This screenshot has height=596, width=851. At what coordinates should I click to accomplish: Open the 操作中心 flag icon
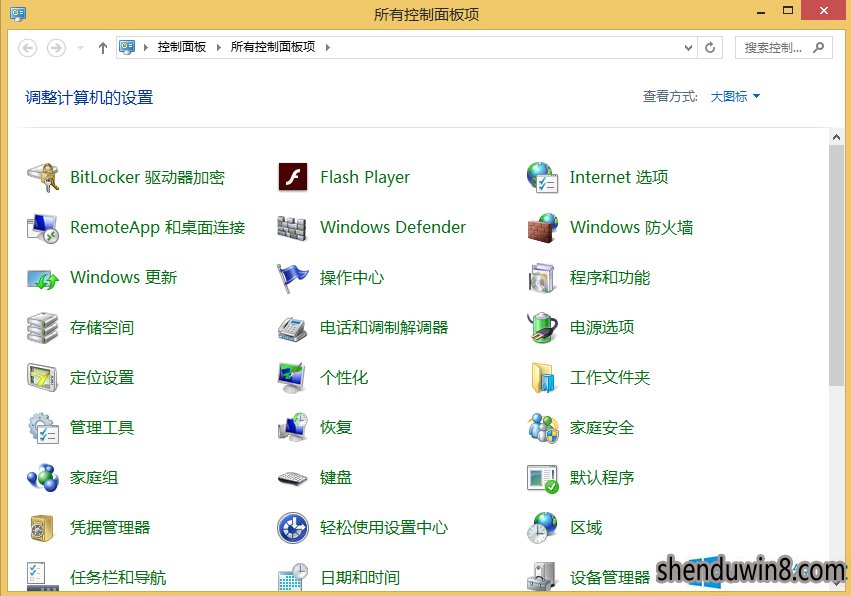[293, 278]
